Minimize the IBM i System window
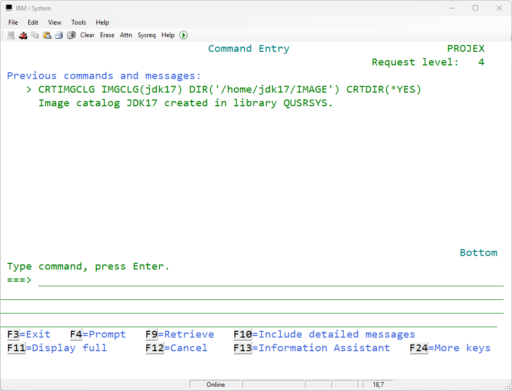Screen dimensions: 512x391 coord(452,8)
